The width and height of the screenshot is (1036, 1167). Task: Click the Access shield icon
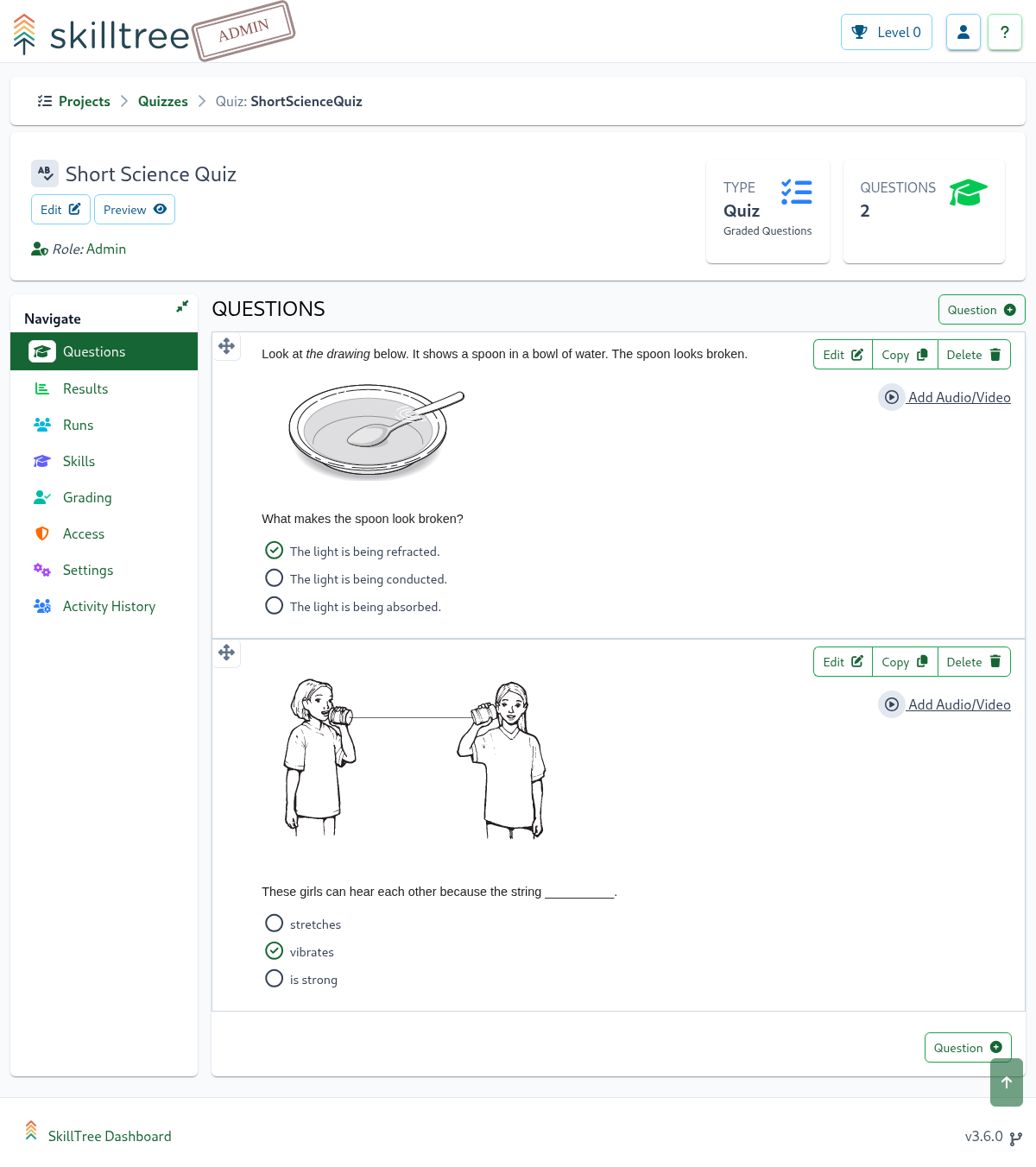(x=41, y=533)
